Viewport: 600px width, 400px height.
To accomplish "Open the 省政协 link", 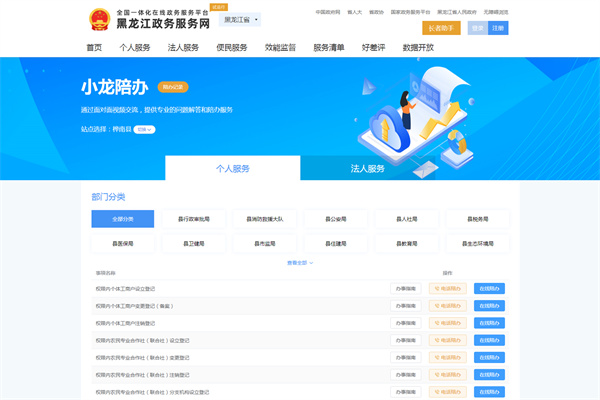I will [x=376, y=12].
